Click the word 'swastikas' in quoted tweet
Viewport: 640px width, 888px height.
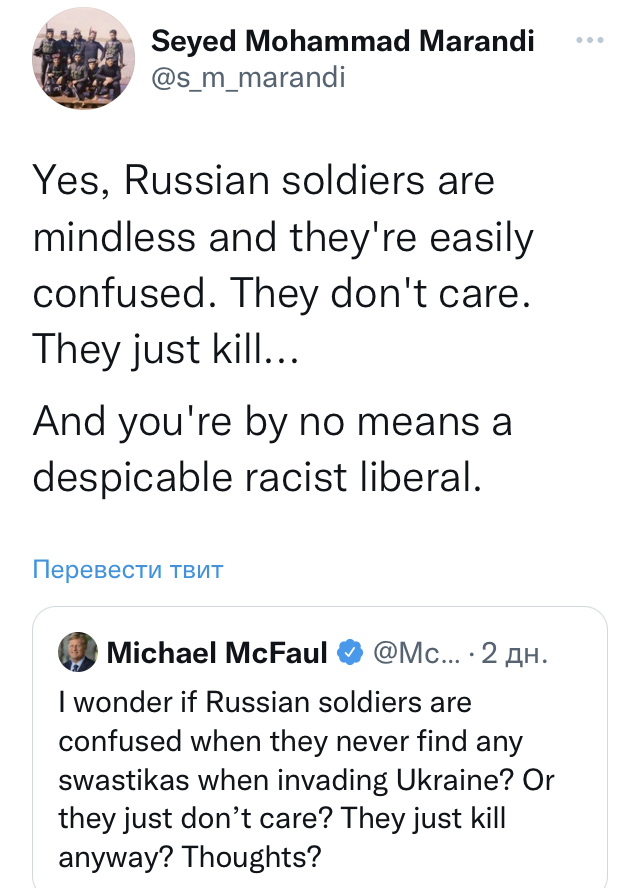[118, 780]
